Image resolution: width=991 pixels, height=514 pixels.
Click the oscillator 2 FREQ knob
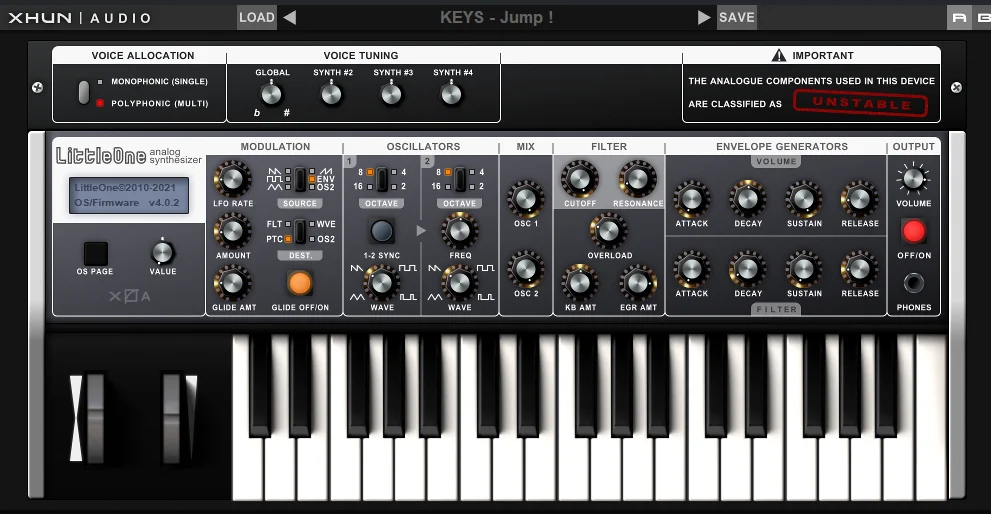pos(459,231)
